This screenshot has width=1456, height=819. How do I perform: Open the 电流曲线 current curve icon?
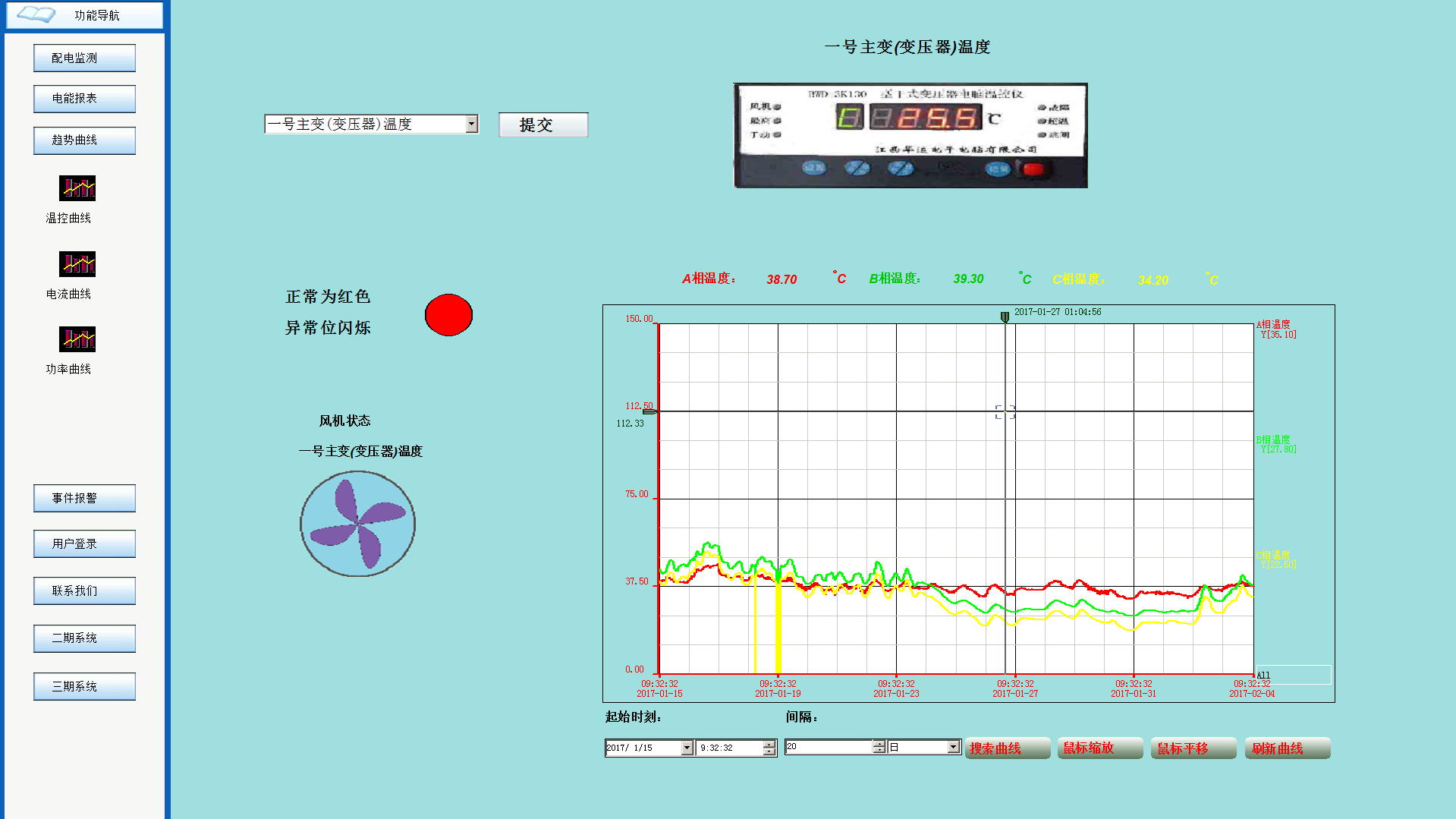77,264
